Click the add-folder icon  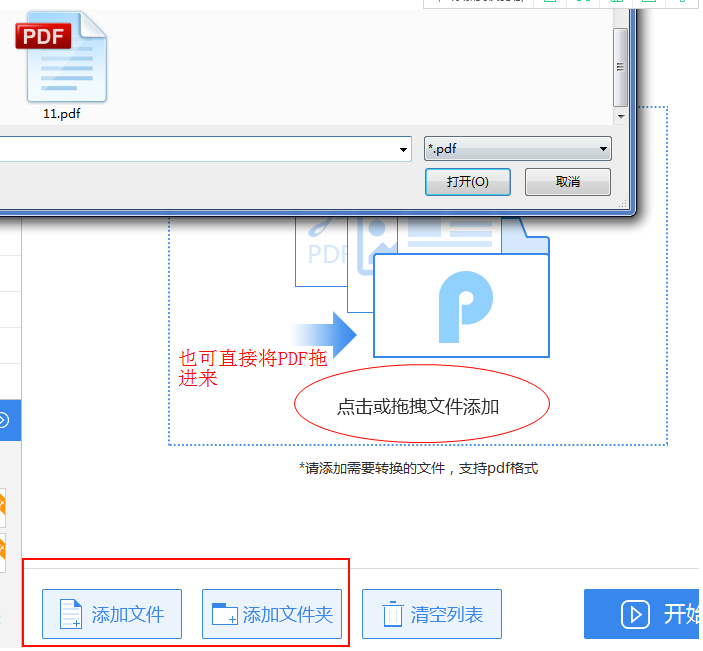(225, 614)
